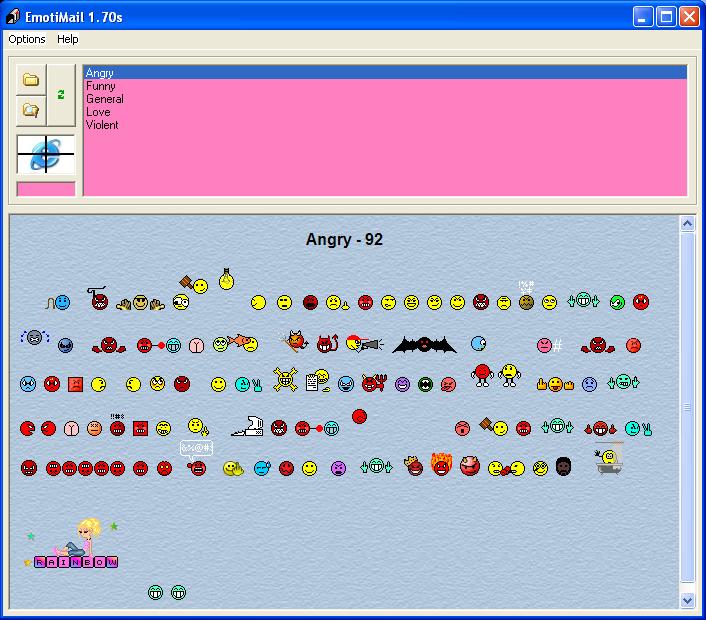Pick the blue smiley with worm in top row
This screenshot has width=706, height=620.
pyautogui.click(x=58, y=303)
